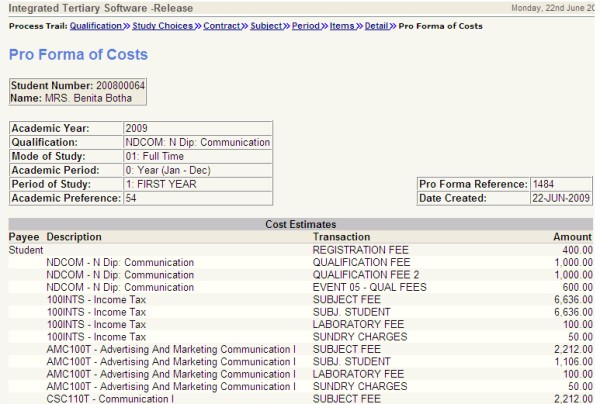Select the Integrated Tertiary Software title
Screen dimensions: 600x404
(x=101, y=8)
